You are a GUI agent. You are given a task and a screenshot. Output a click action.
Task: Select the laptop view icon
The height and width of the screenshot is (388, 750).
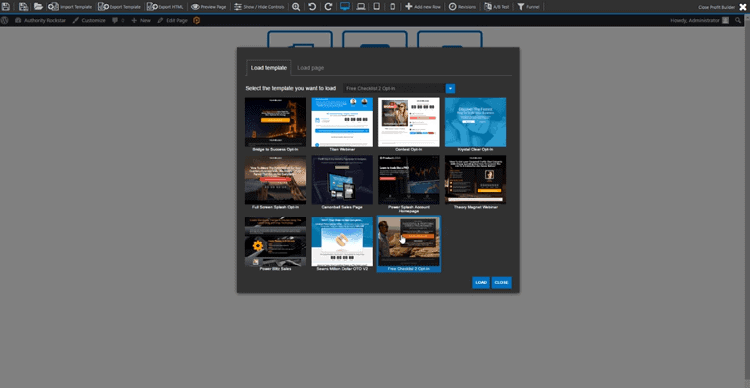click(x=361, y=7)
